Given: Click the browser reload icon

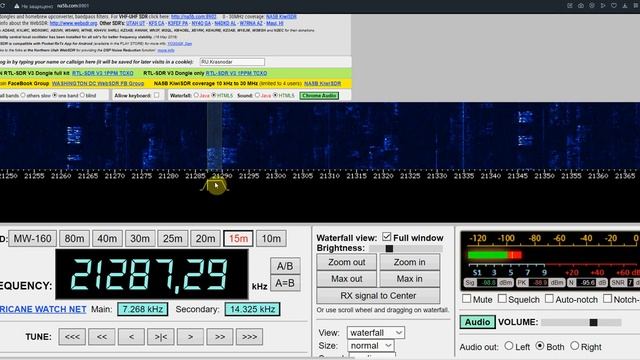Looking at the screenshot, I should pos(2,6).
